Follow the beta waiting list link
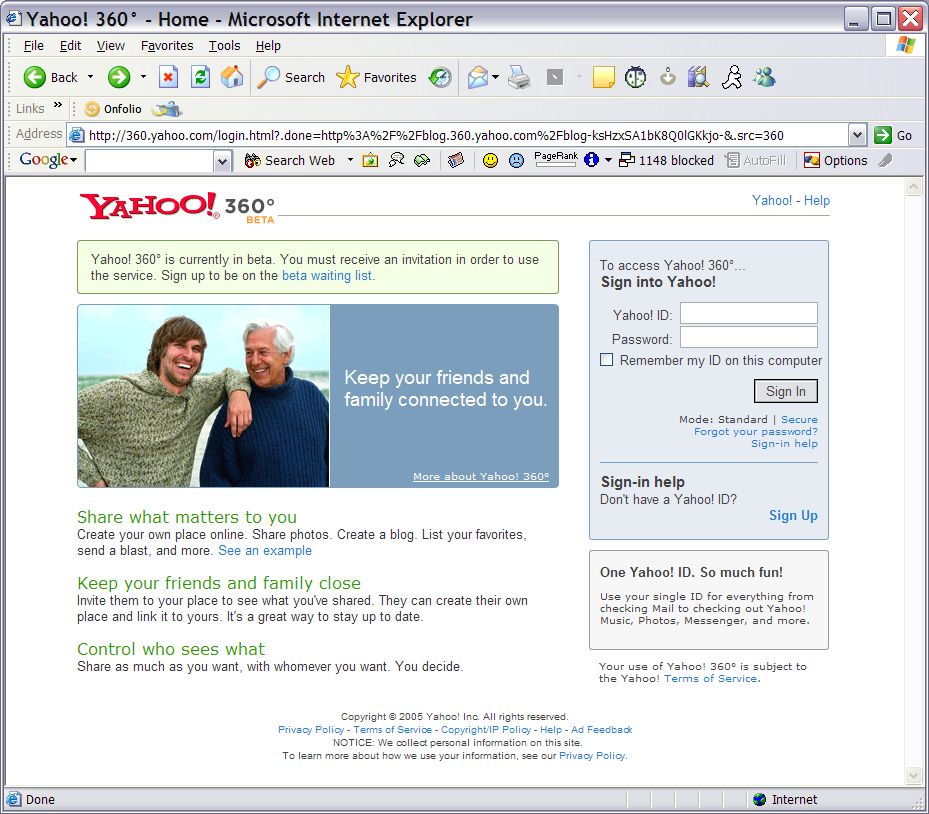Viewport: 929px width, 814px height. pyautogui.click(x=327, y=276)
